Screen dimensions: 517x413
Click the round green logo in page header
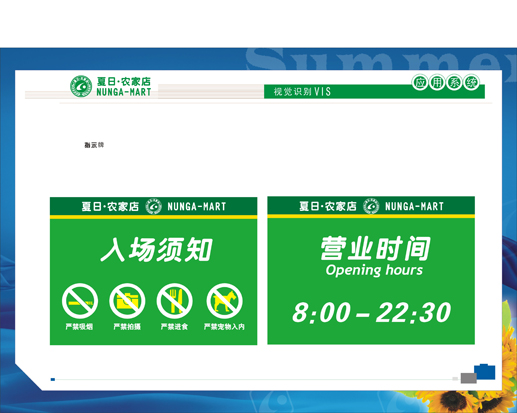pyautogui.click(x=81, y=86)
